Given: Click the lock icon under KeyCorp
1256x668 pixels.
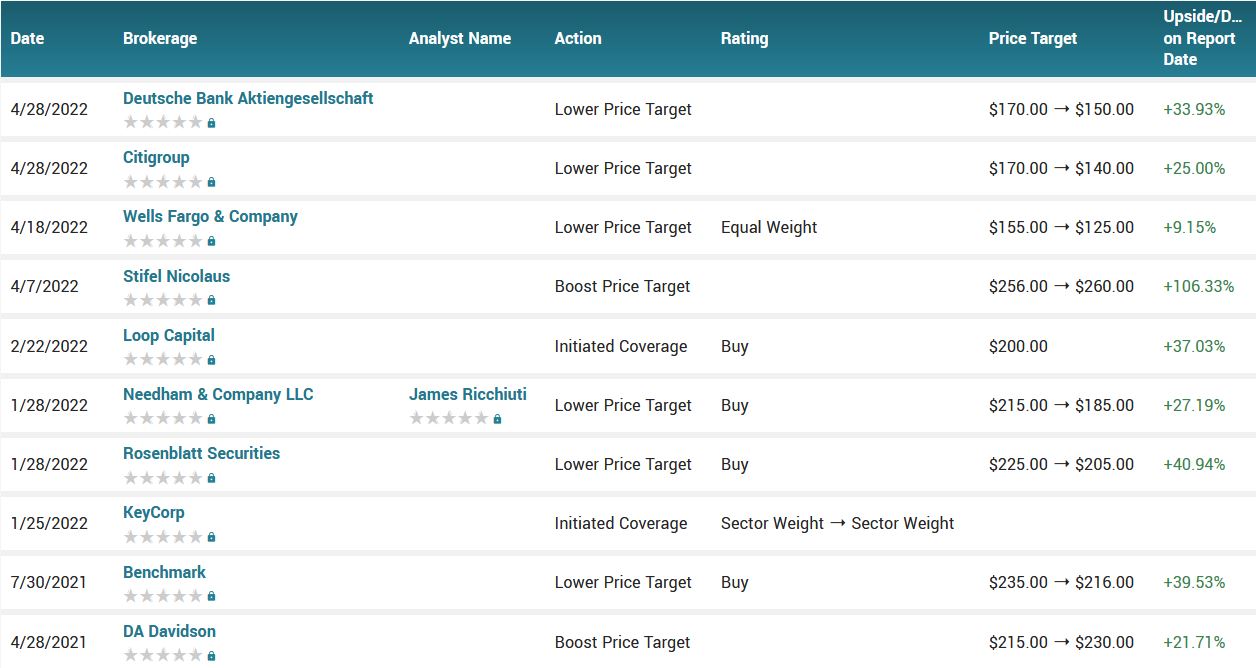Looking at the screenshot, I should coord(211,537).
